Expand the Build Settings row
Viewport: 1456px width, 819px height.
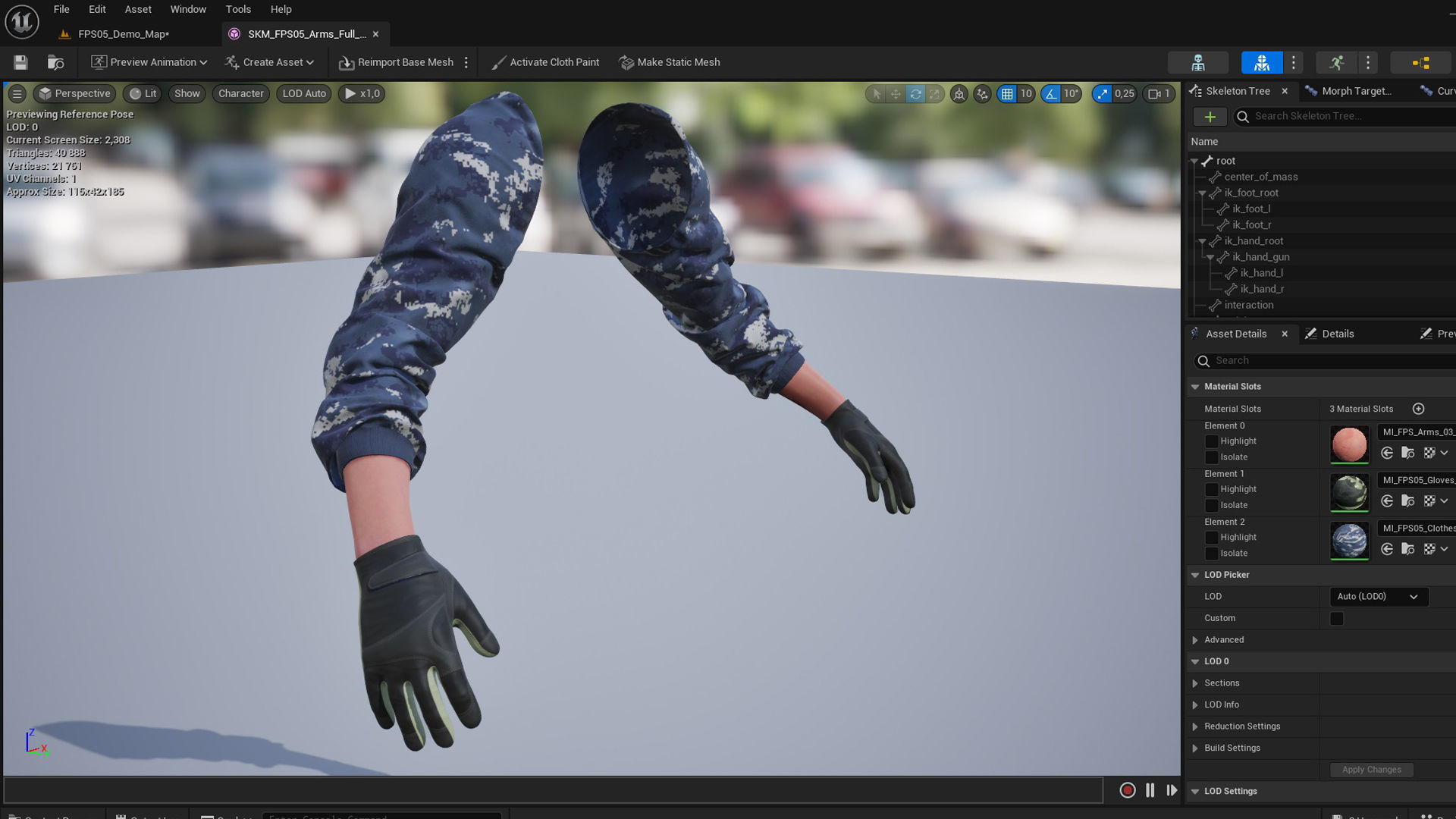pos(1195,748)
